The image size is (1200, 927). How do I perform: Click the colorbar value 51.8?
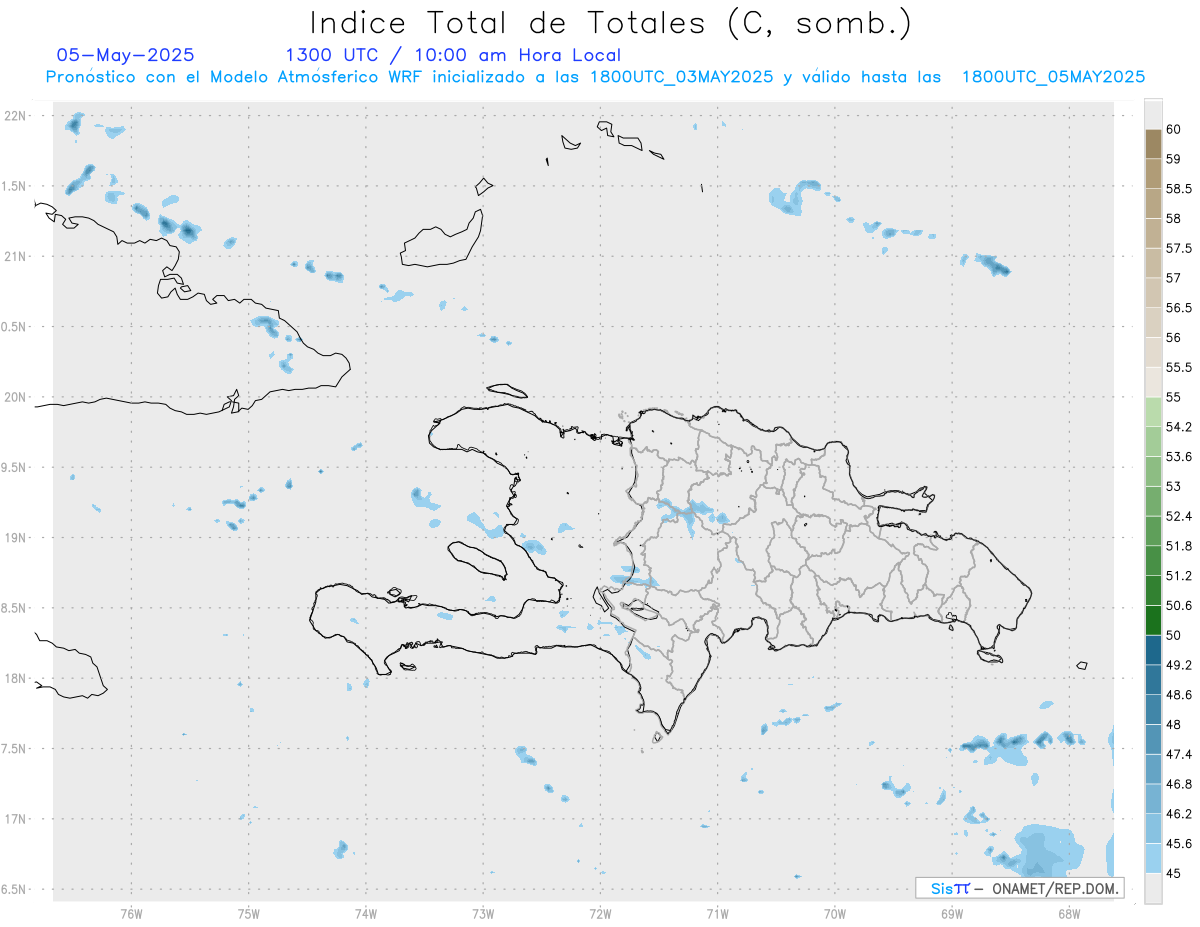1178,546
